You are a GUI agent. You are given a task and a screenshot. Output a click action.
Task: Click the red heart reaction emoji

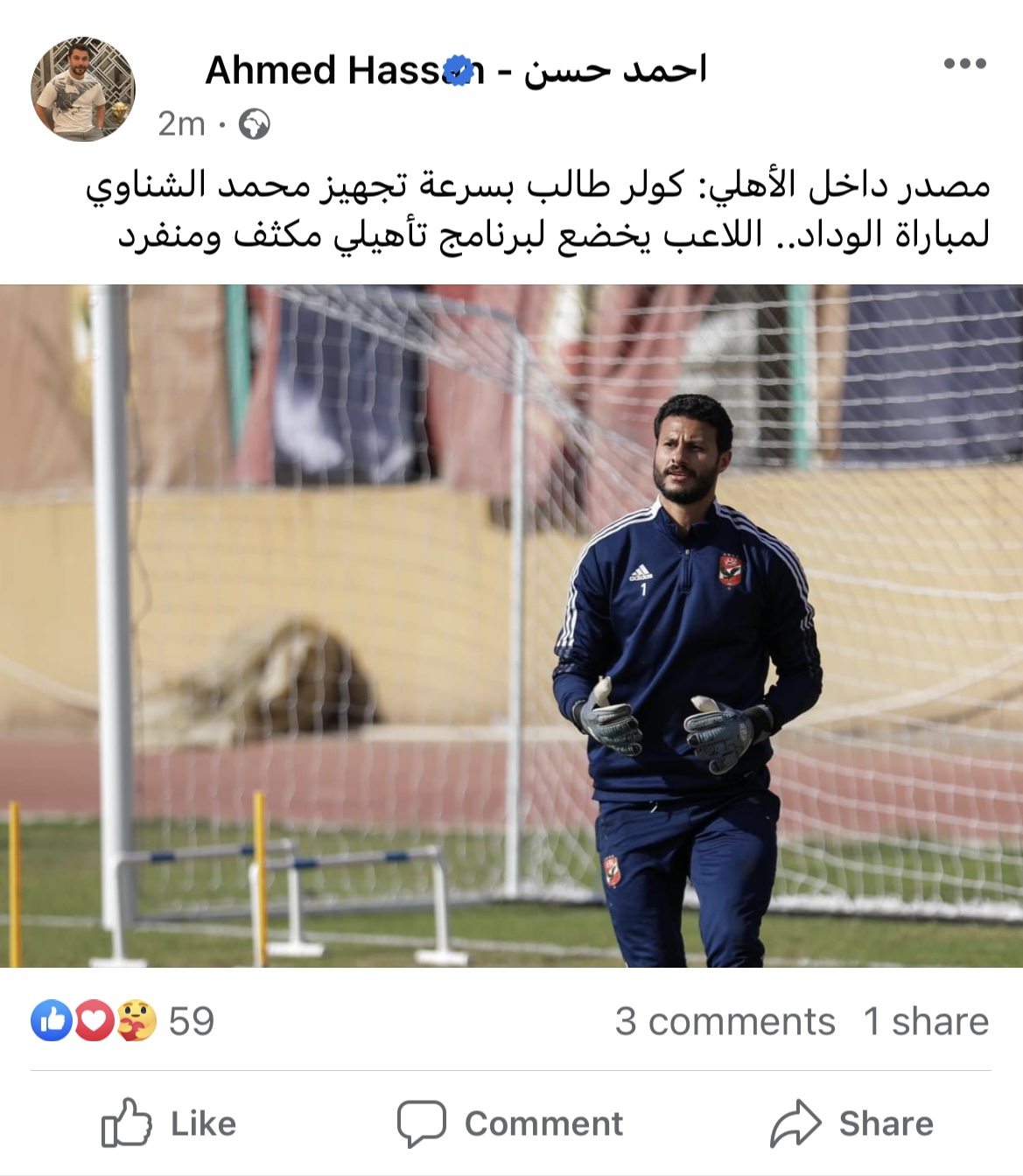[x=94, y=1020]
